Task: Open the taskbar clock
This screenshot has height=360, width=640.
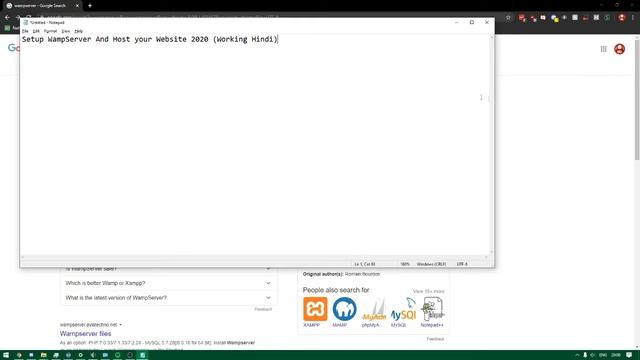Action: point(616,355)
